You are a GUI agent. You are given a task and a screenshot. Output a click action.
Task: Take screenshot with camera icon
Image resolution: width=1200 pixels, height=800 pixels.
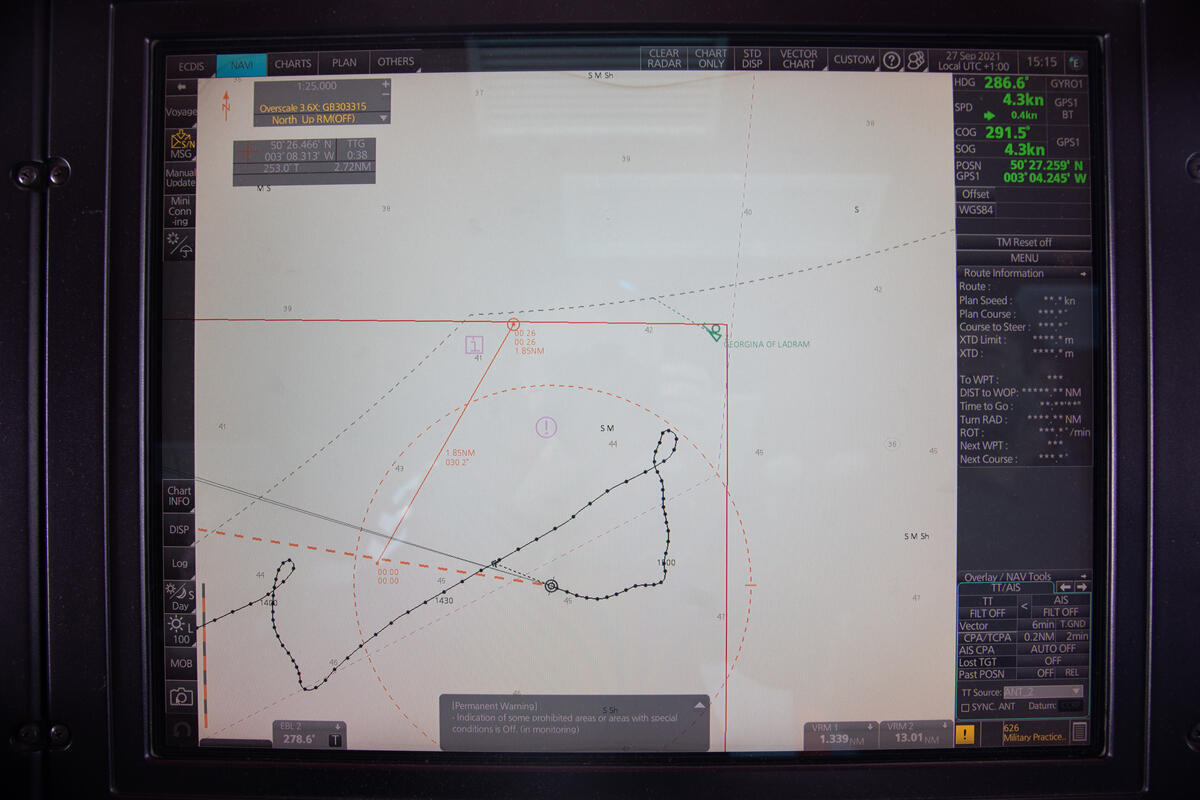181,697
